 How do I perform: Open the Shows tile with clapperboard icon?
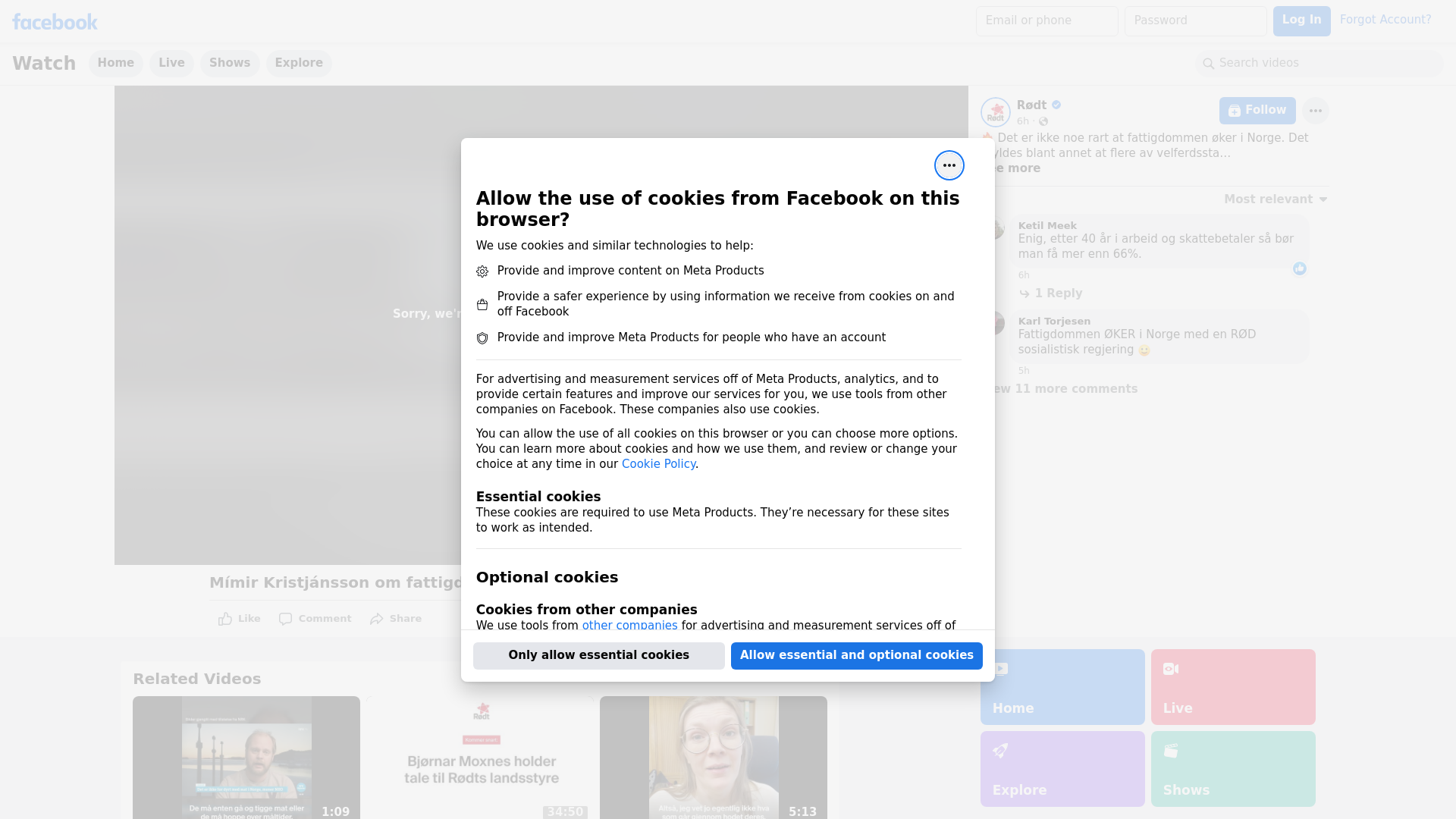[x=1233, y=769]
